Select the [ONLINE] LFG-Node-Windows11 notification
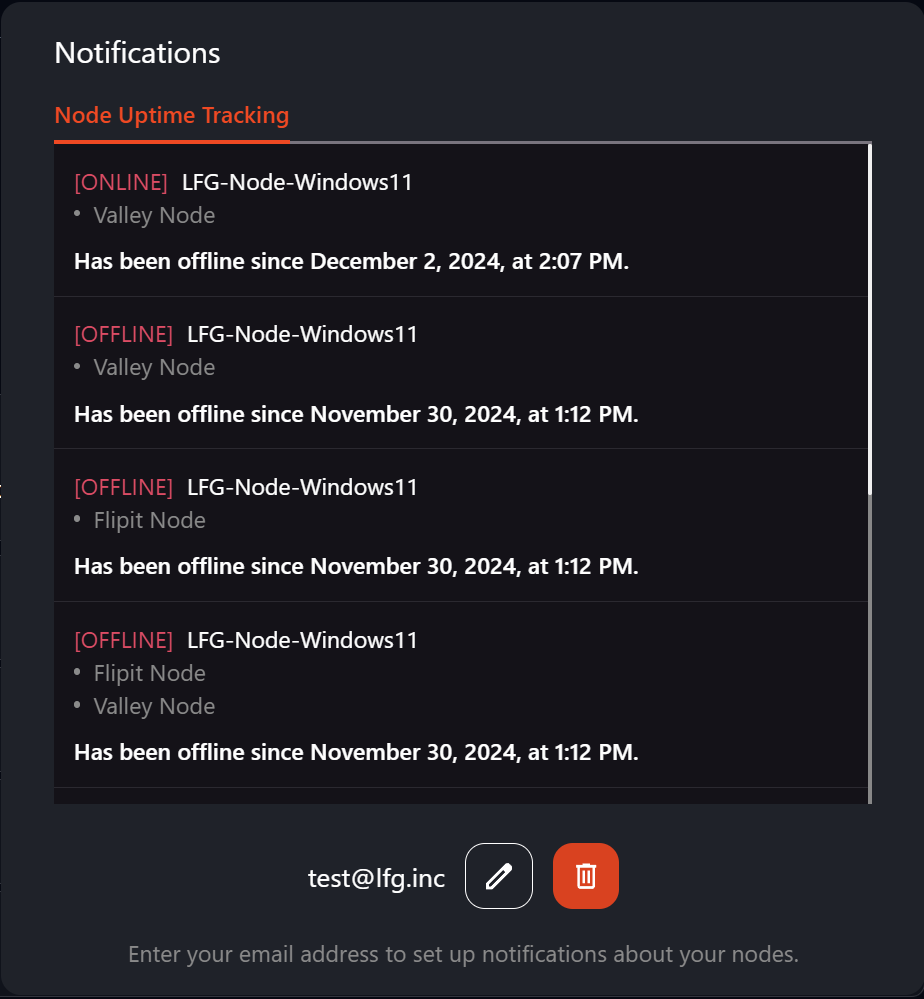The image size is (924, 999). [461, 220]
